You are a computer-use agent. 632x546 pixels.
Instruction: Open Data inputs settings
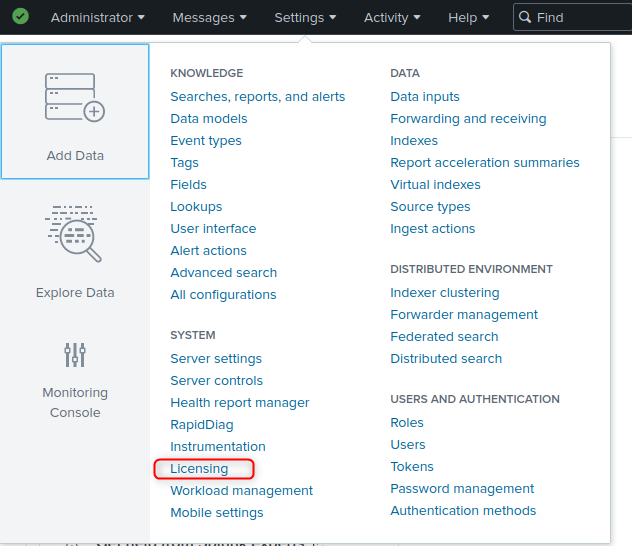[425, 97]
